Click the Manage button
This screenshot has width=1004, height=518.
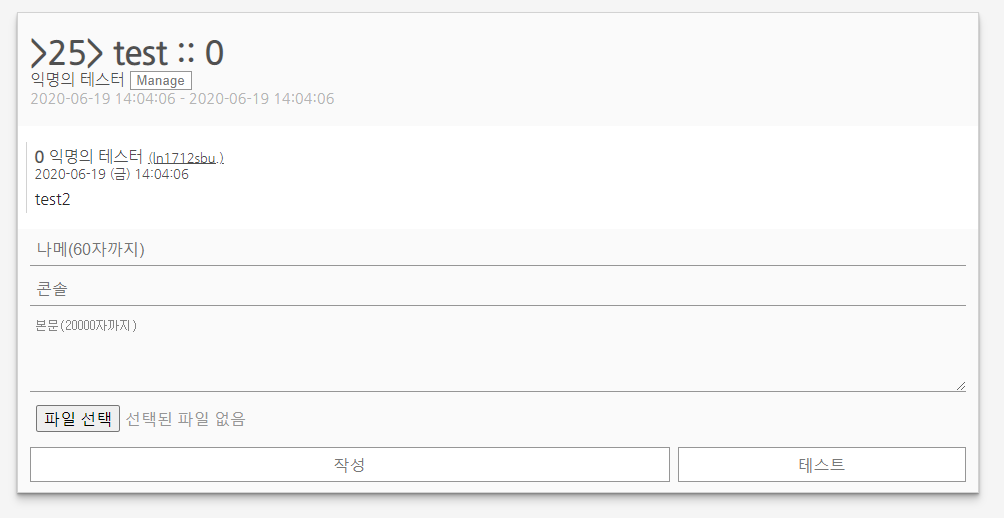click(x=160, y=81)
